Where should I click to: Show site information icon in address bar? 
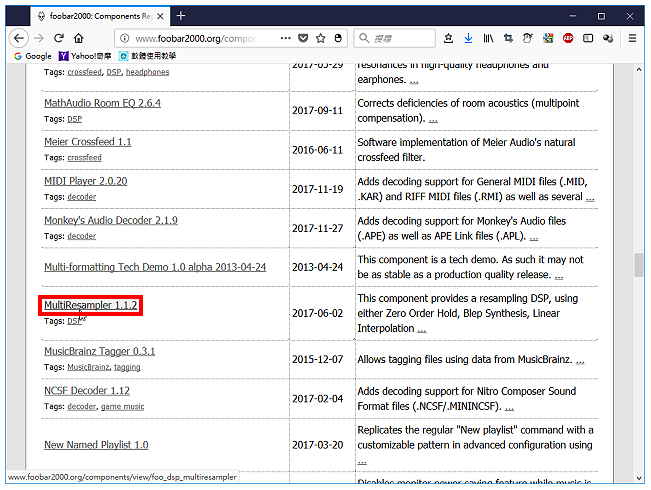coord(124,39)
